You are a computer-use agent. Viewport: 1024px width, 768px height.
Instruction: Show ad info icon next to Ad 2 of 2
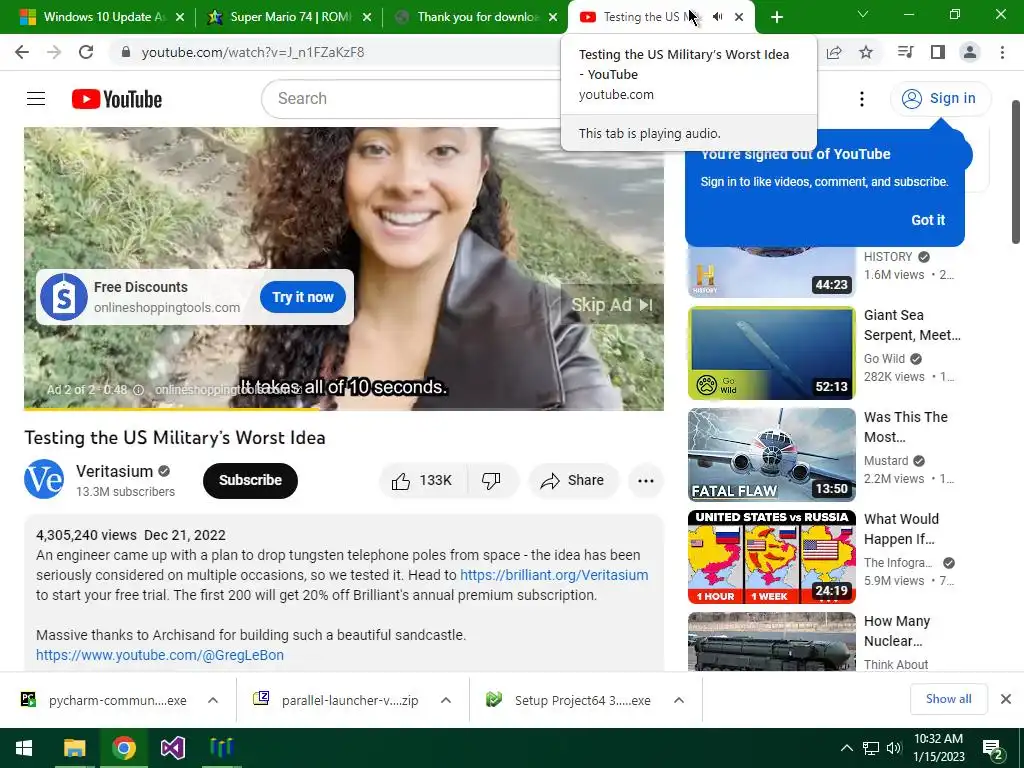point(138,390)
